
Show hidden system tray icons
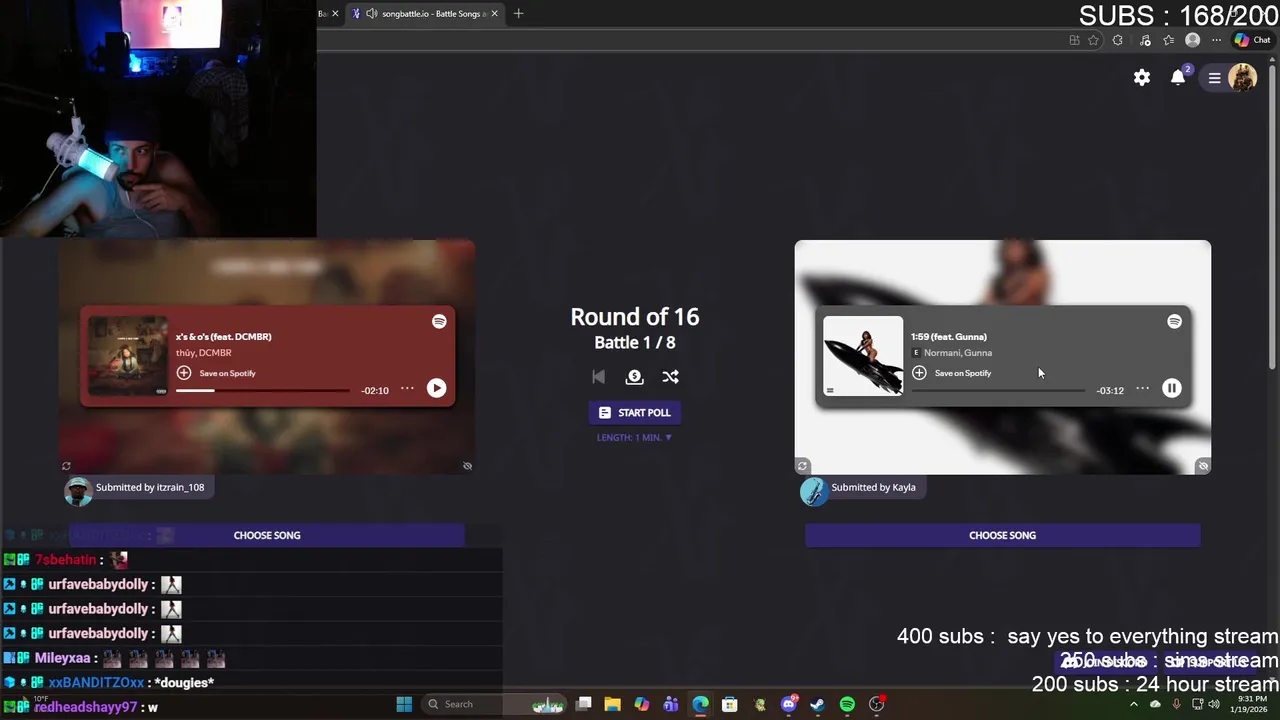(1134, 704)
